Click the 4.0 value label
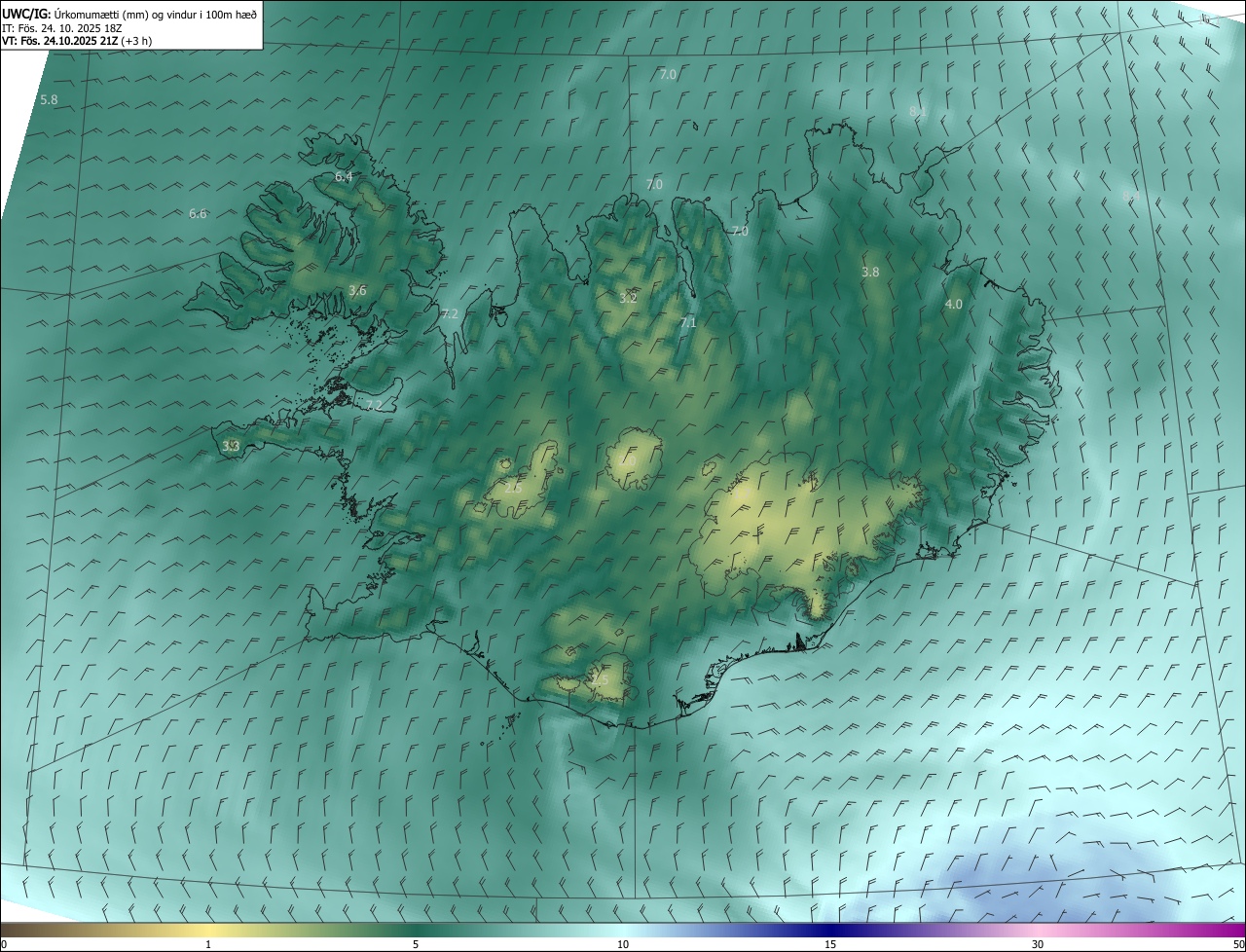 pyautogui.click(x=954, y=304)
